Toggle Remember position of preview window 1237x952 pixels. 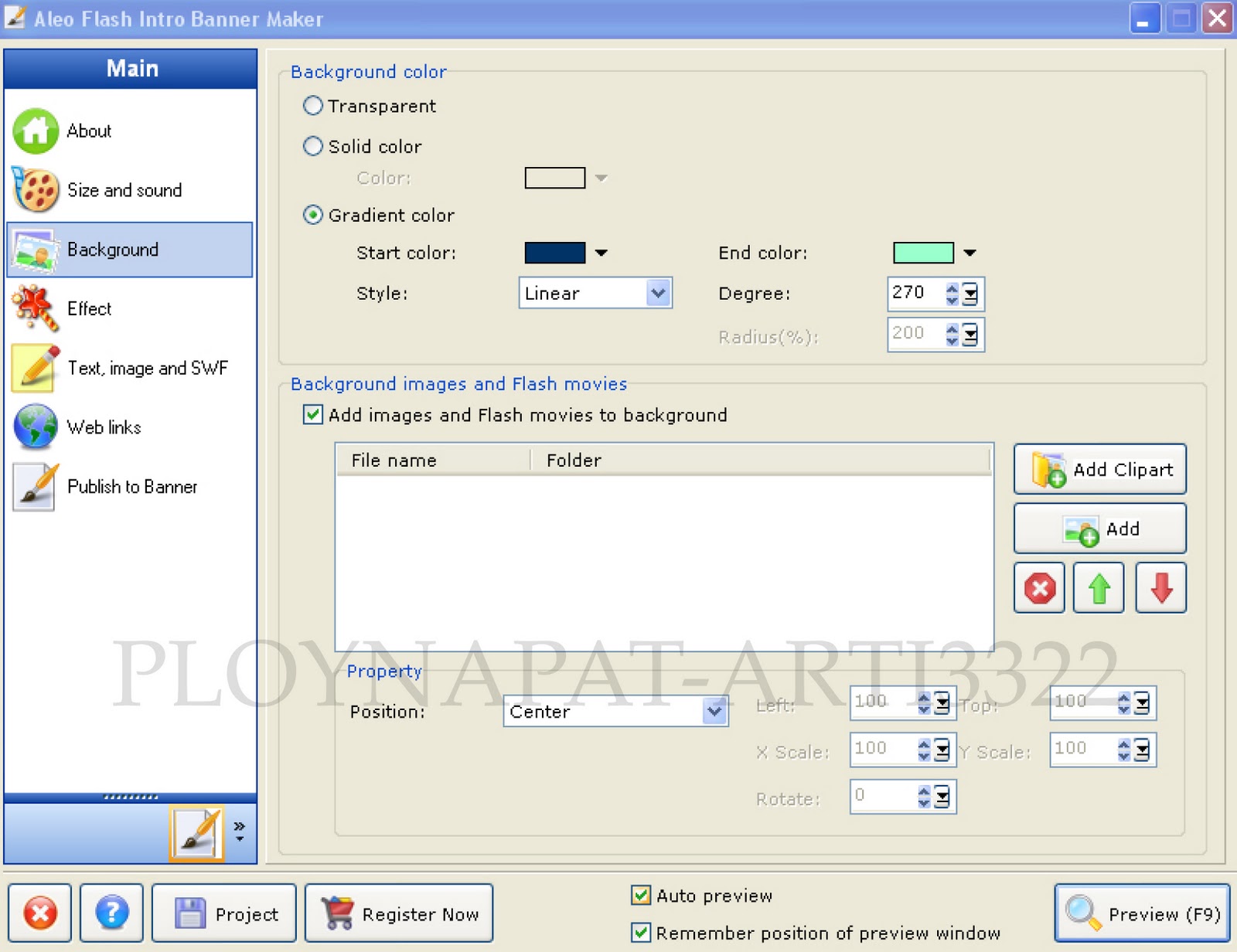pos(640,933)
